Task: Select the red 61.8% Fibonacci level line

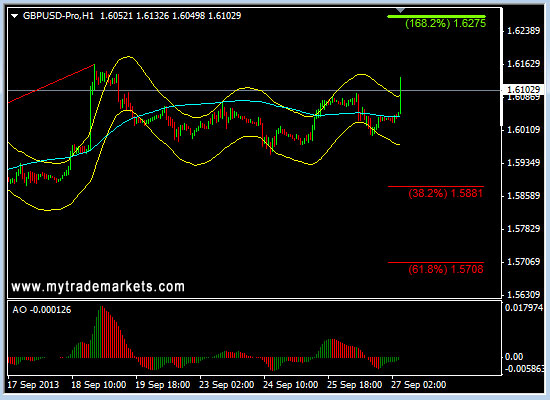Action: pyautogui.click(x=436, y=262)
